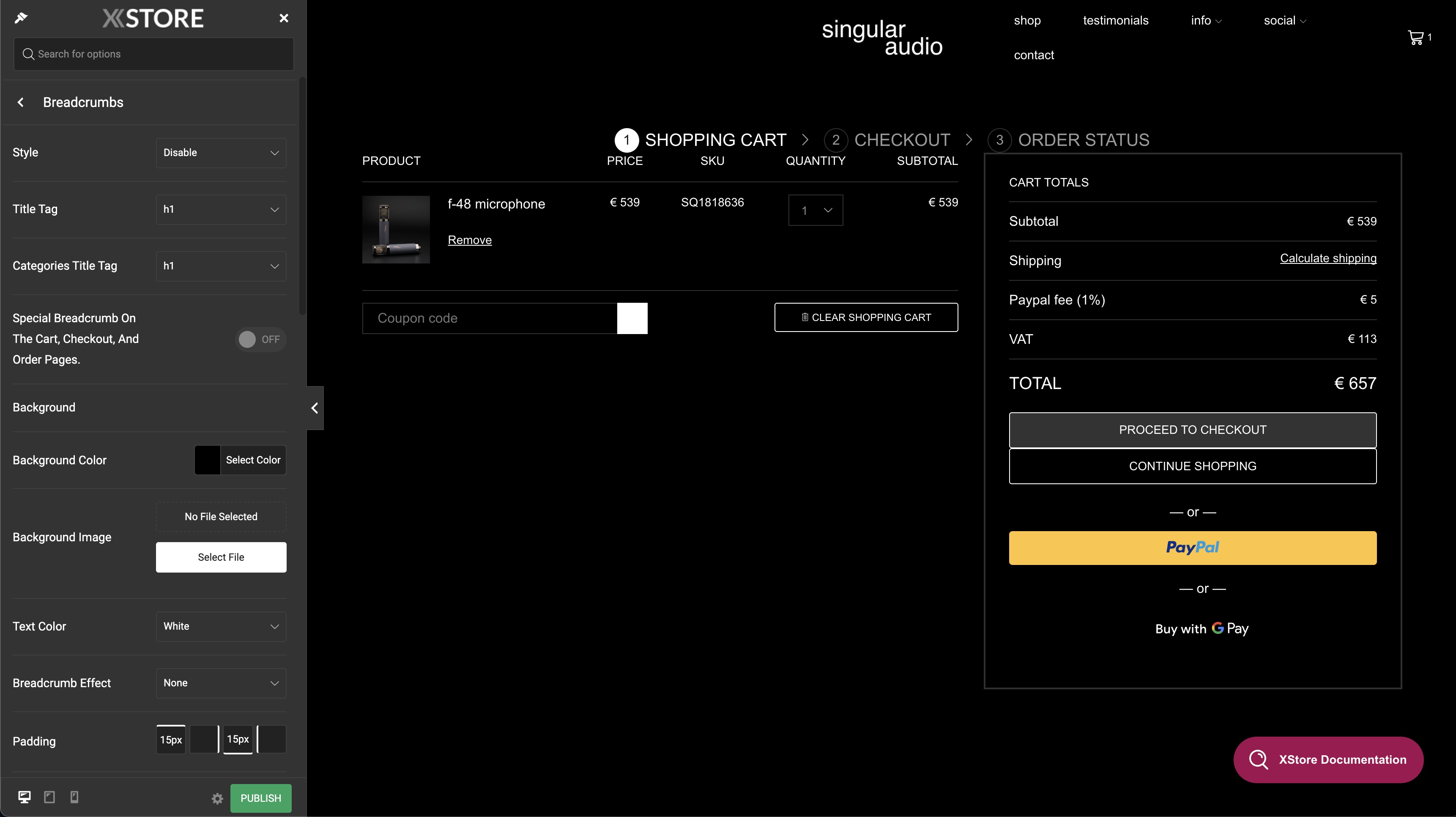Image resolution: width=1456 pixels, height=817 pixels.
Task: Open the Breadcrumb Effect dropdown
Action: pos(221,683)
